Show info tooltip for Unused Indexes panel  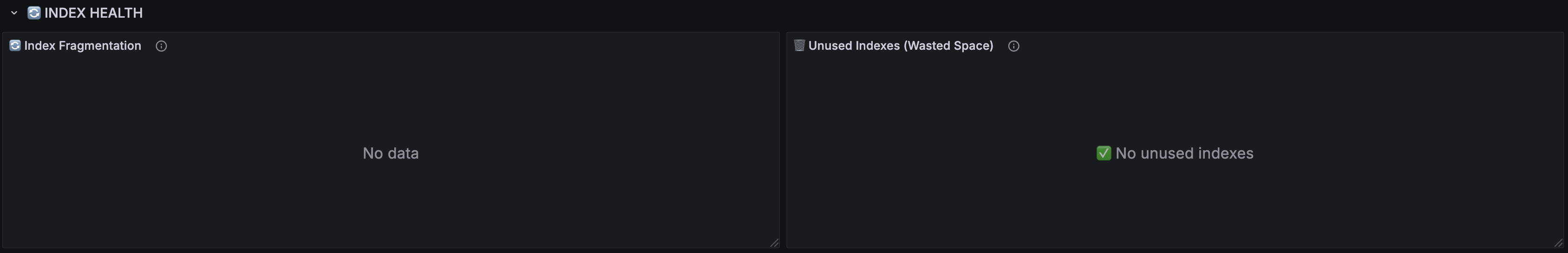pyautogui.click(x=1013, y=46)
